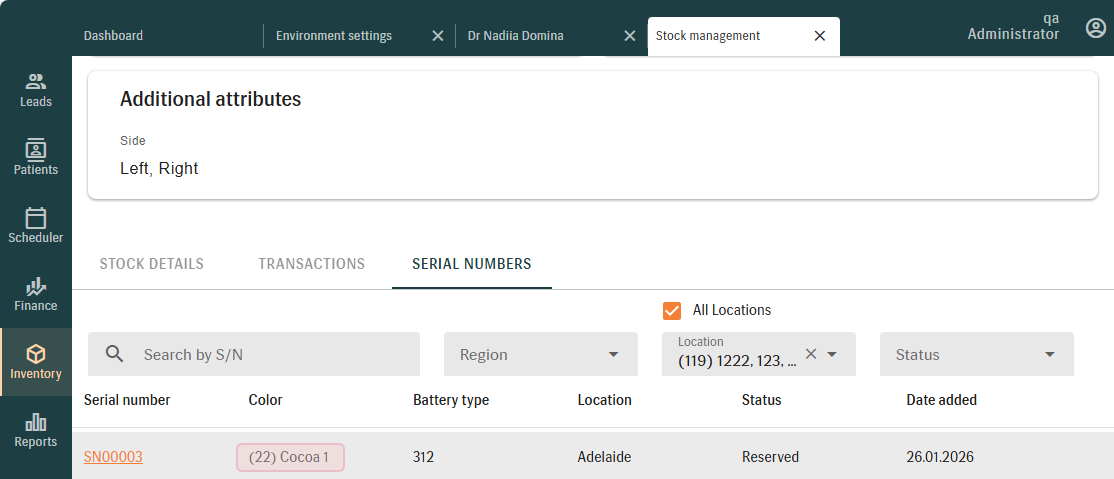Open the Reports bar chart icon
This screenshot has height=479, width=1114.
[36, 422]
